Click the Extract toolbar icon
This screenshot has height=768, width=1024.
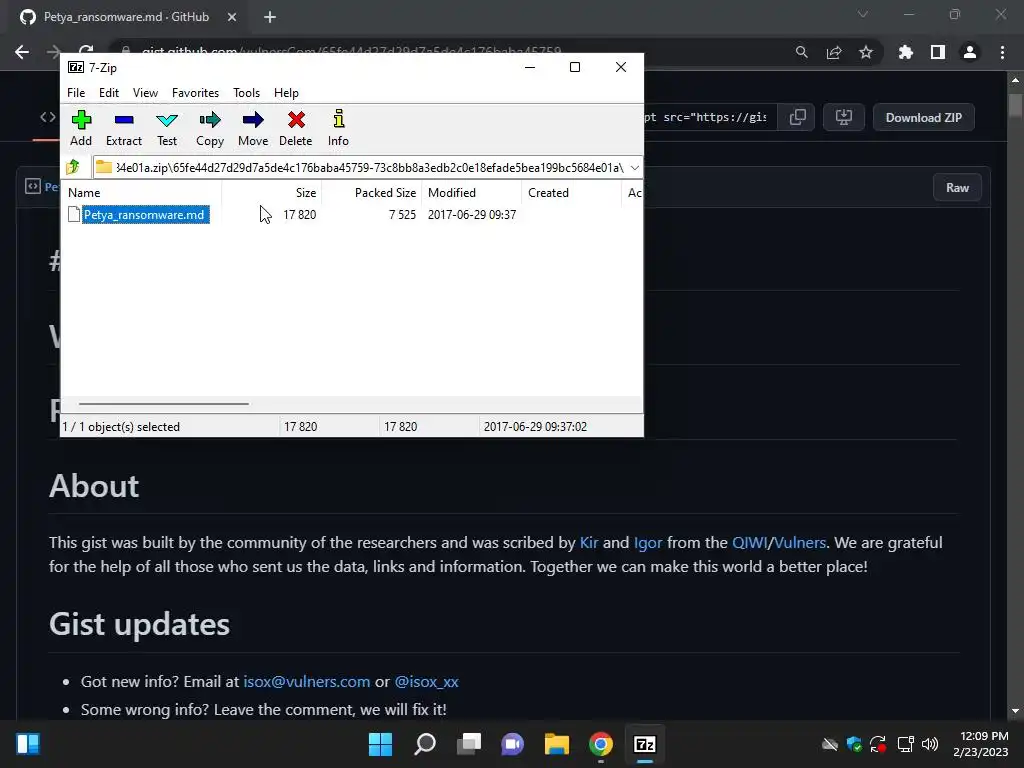point(123,128)
